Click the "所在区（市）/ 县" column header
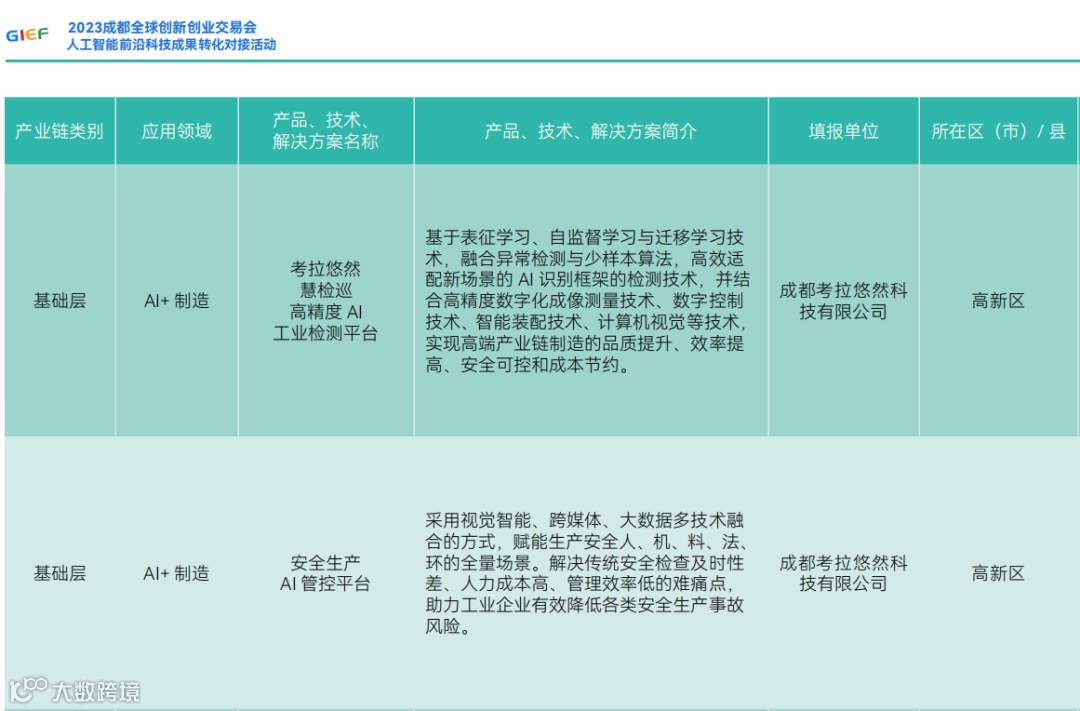The height and width of the screenshot is (711, 1080). (x=998, y=131)
